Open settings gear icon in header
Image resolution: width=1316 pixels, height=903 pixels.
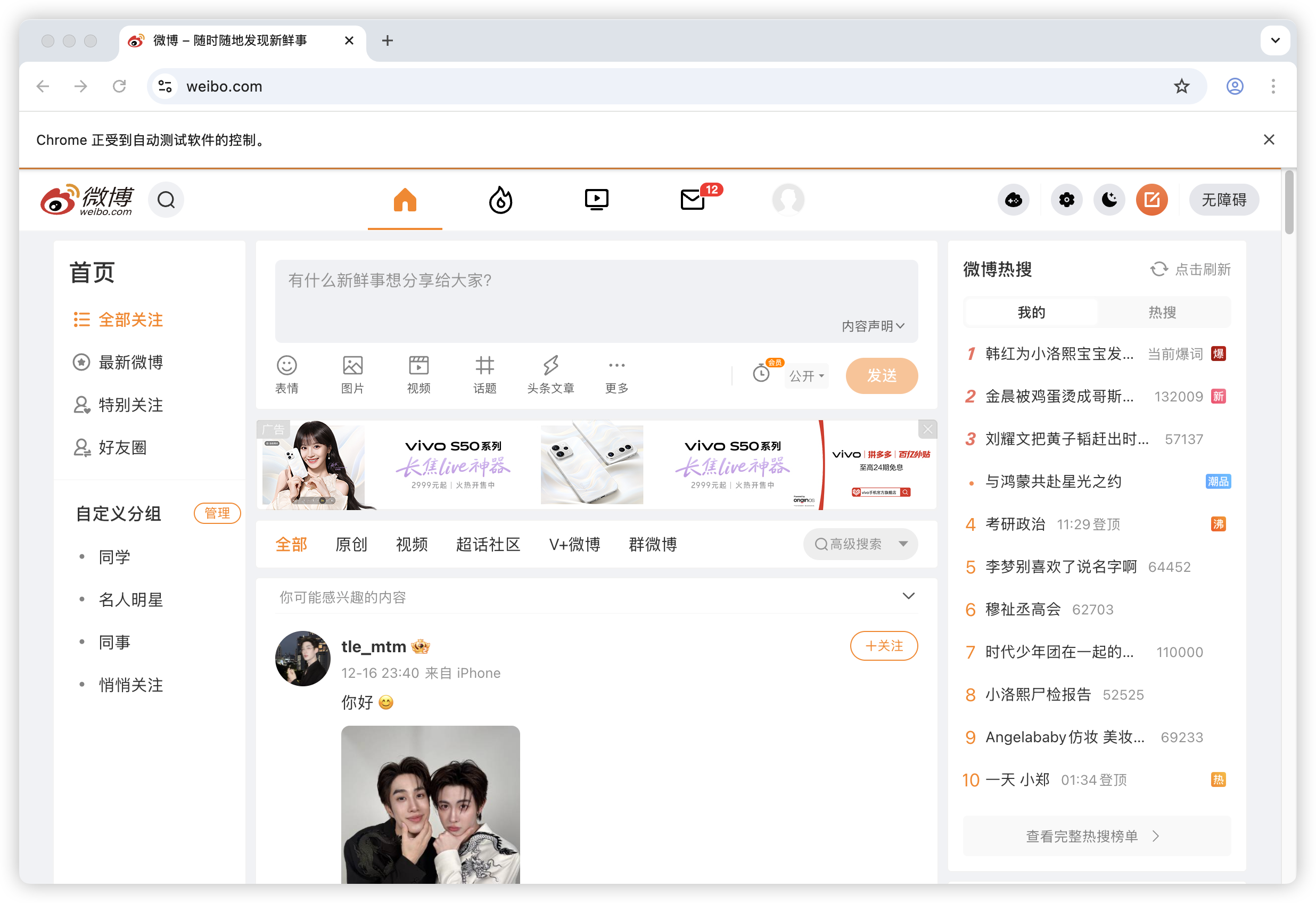(1066, 200)
